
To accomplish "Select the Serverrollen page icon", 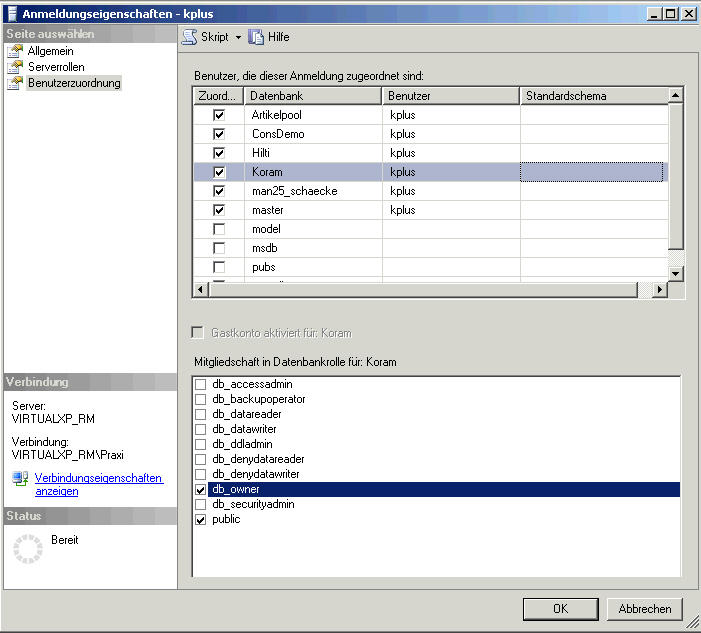I will 16,67.
